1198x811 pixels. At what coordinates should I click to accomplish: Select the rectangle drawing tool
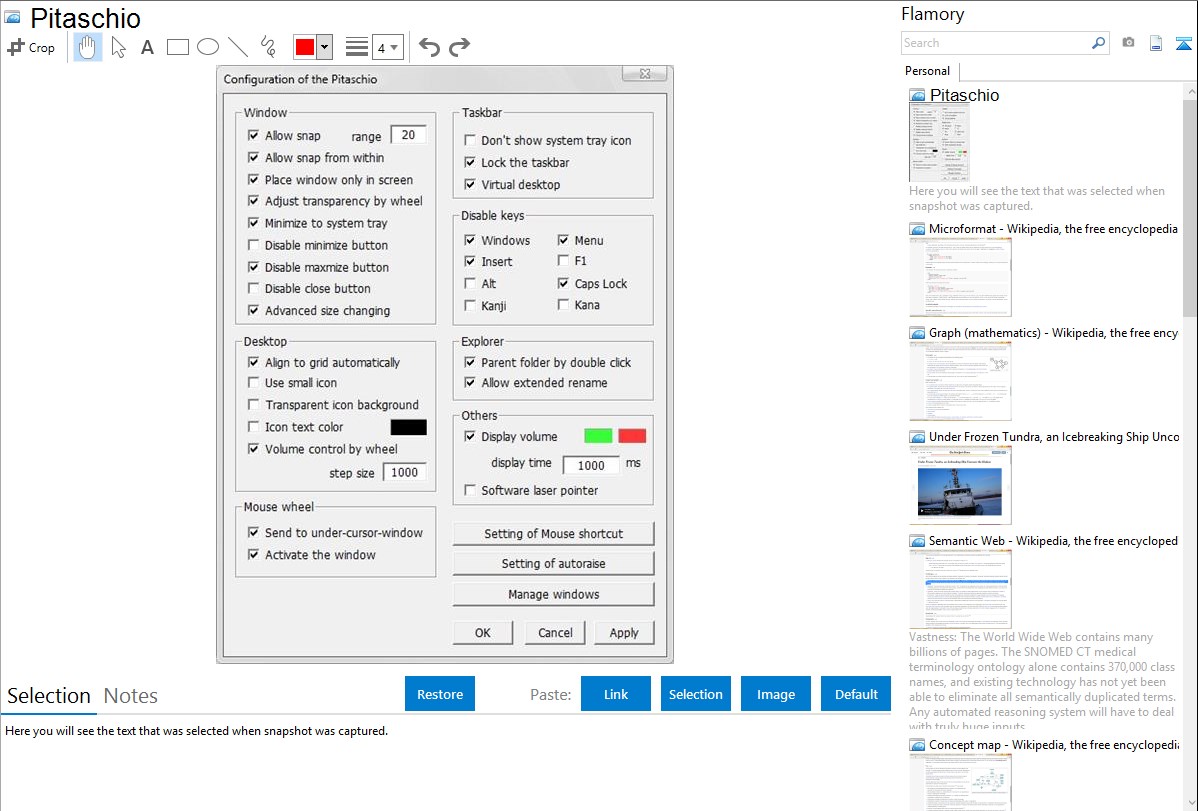[177, 47]
